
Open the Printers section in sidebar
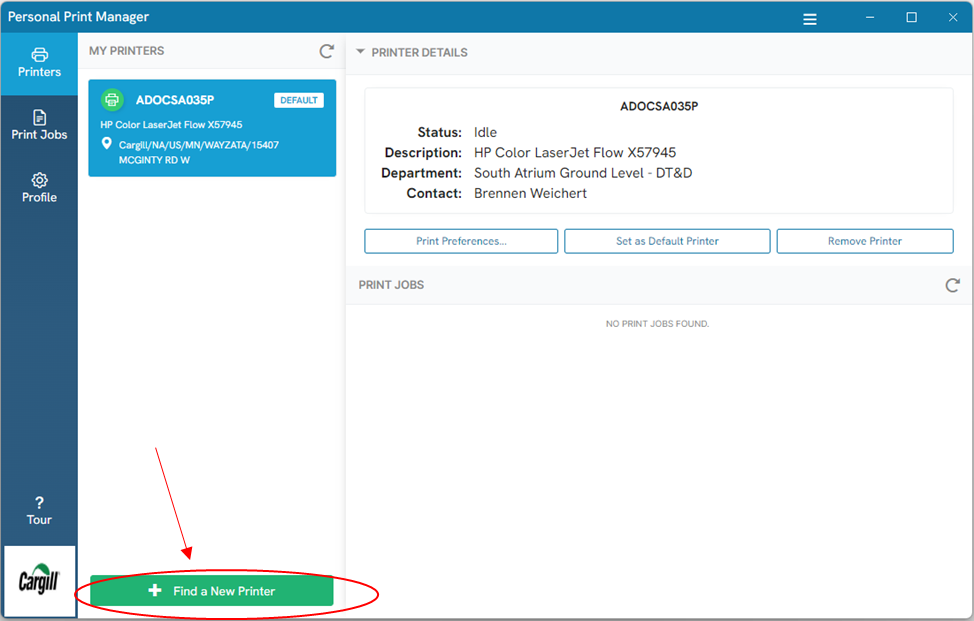tap(39, 63)
